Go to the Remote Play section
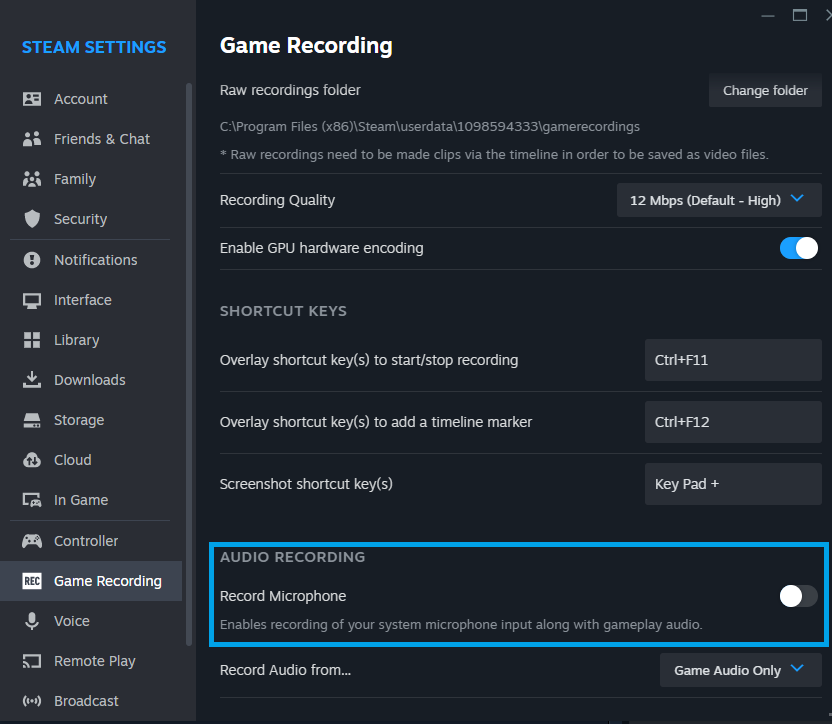The width and height of the screenshot is (832, 724). (94, 661)
